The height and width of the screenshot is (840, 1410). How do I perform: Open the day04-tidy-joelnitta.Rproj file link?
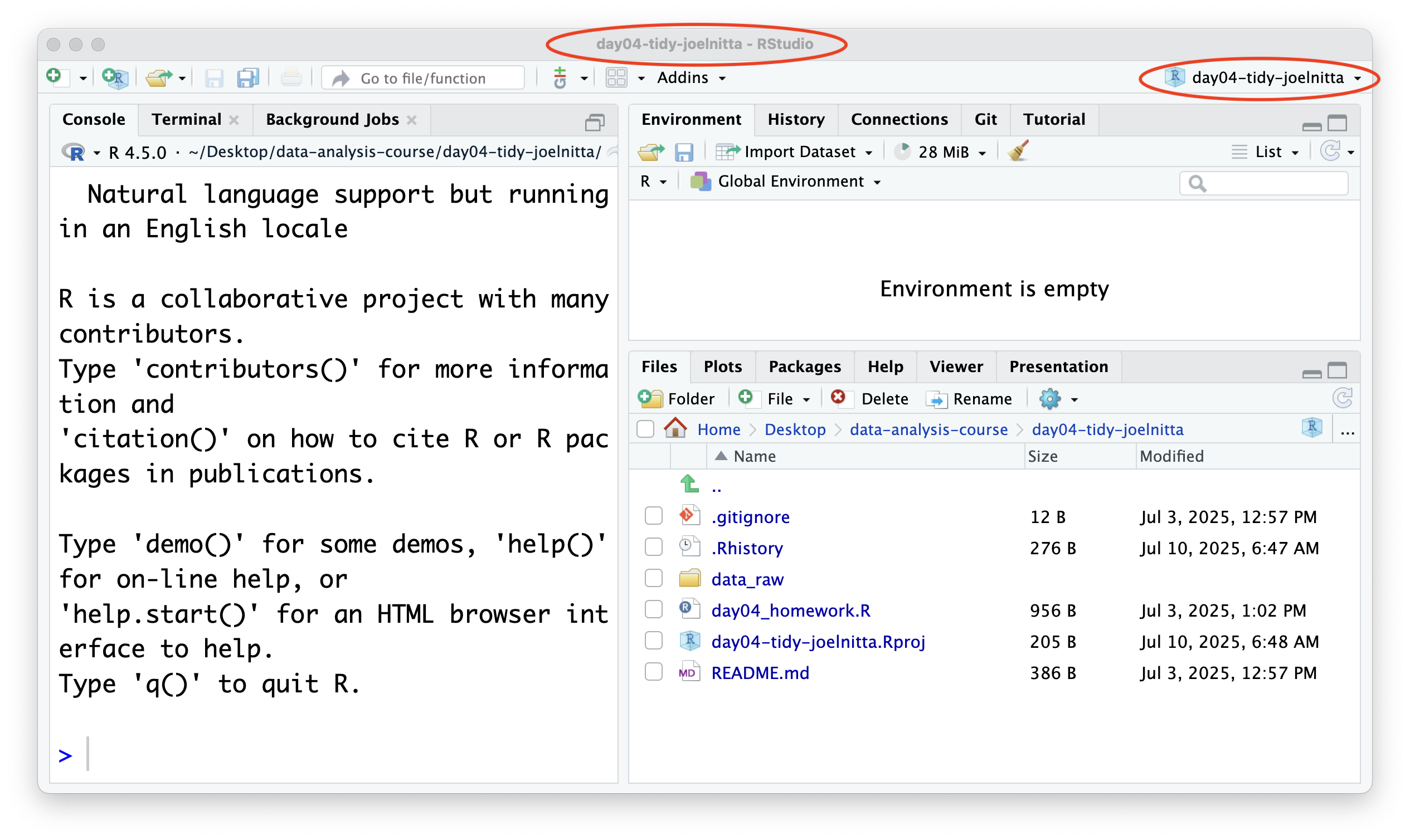pyautogui.click(x=818, y=641)
